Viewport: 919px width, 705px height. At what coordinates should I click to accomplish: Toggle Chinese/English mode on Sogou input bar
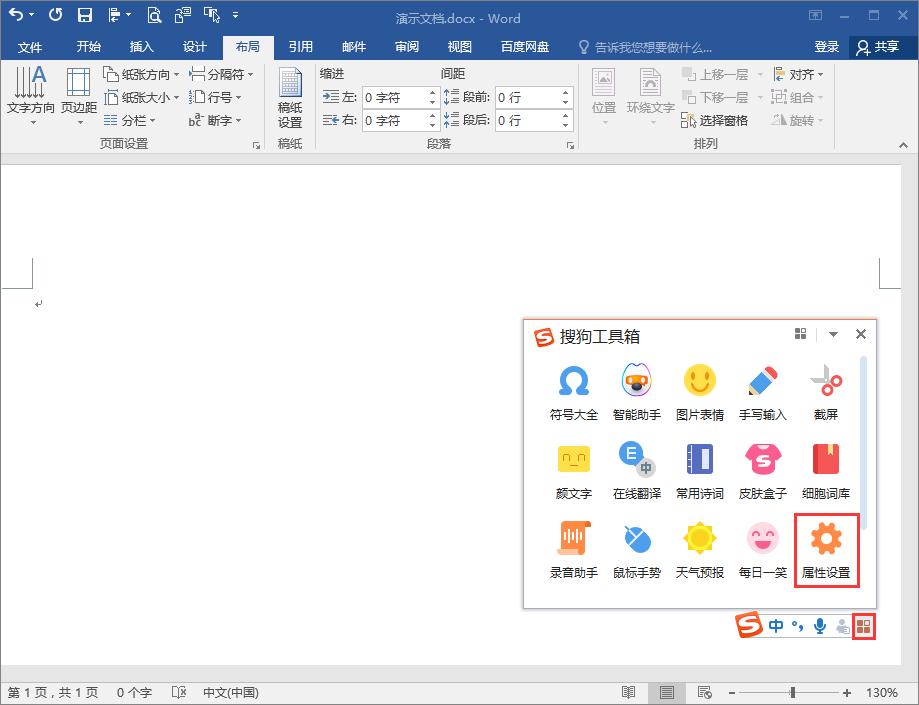point(775,625)
